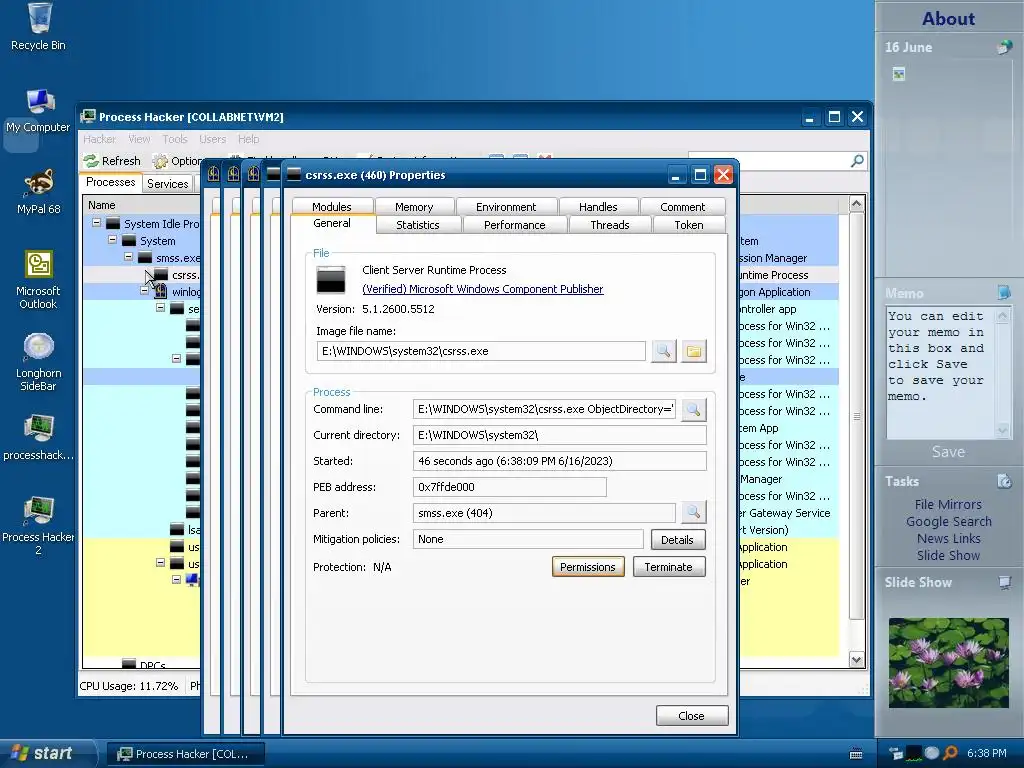Switch to the Modules tab
The height and width of the screenshot is (768, 1024).
point(332,206)
